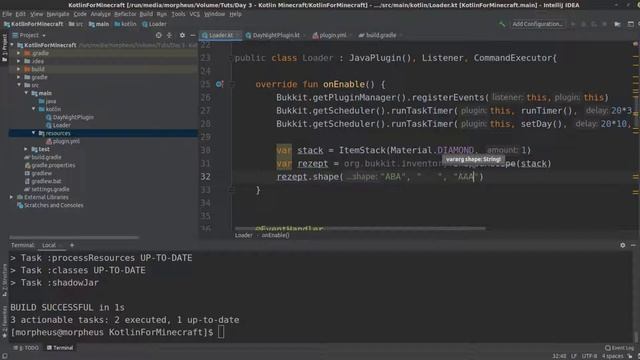
Task: Click the build hammer icon in toolbar
Action: [502, 24]
